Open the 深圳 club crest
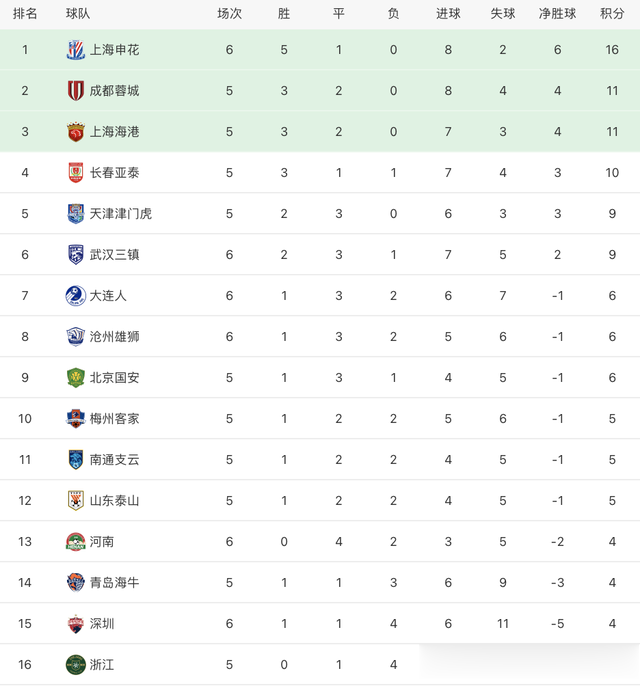This screenshot has width=640, height=686. pos(76,623)
